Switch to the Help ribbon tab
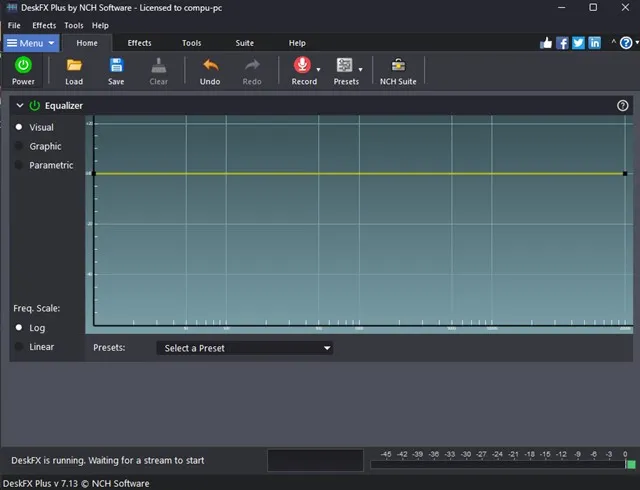The image size is (640, 490). pyautogui.click(x=297, y=43)
